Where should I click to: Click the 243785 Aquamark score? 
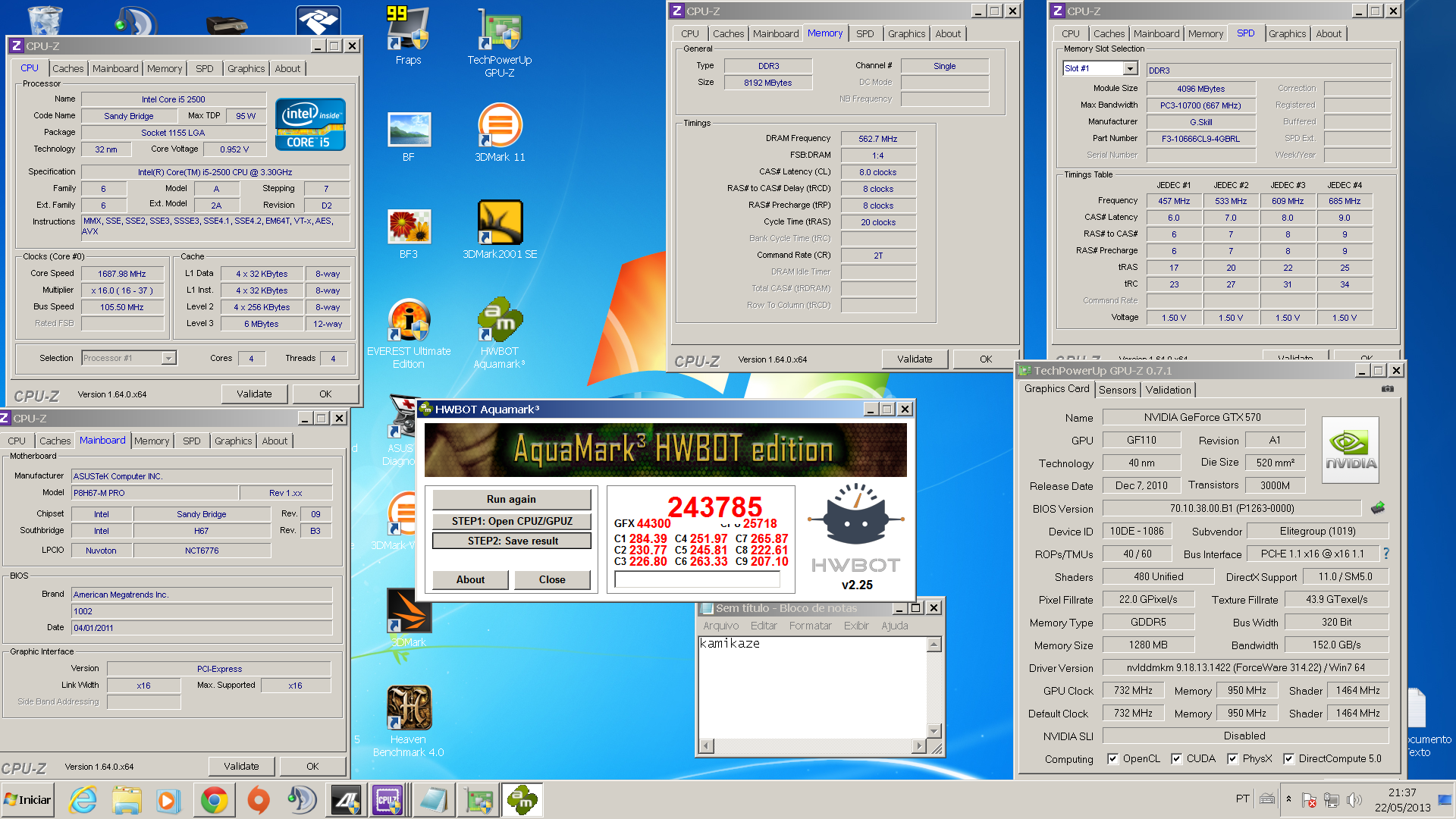point(714,506)
